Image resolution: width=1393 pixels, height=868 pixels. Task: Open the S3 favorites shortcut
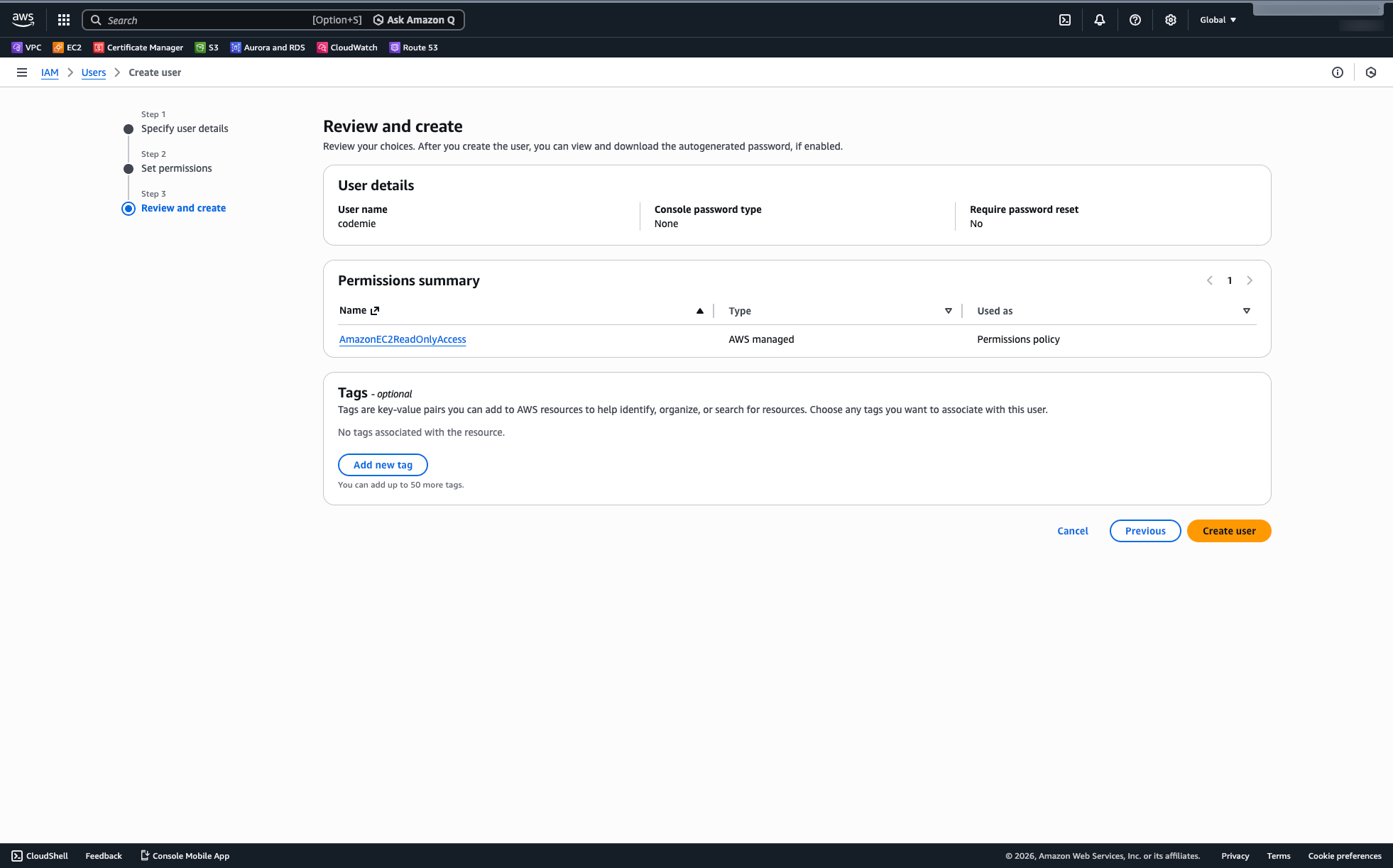coord(207,47)
